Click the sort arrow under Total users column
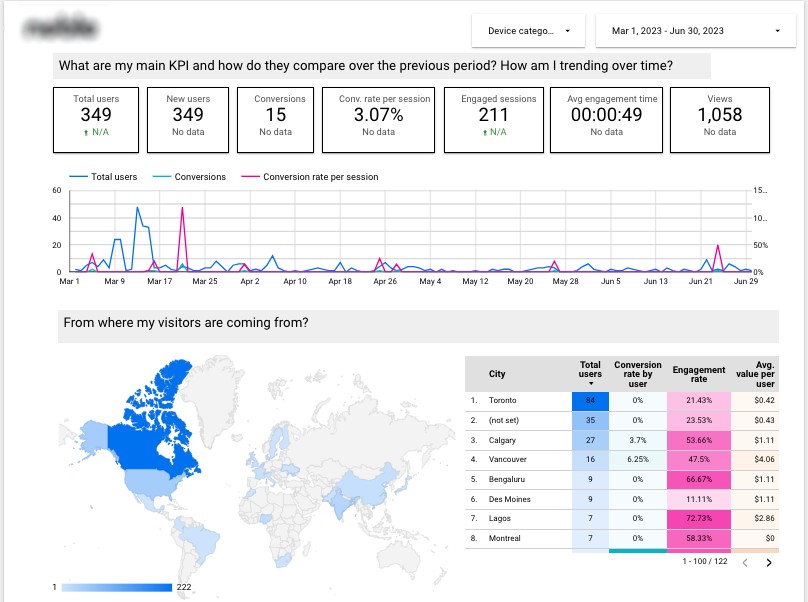The image size is (808, 602). click(590, 384)
